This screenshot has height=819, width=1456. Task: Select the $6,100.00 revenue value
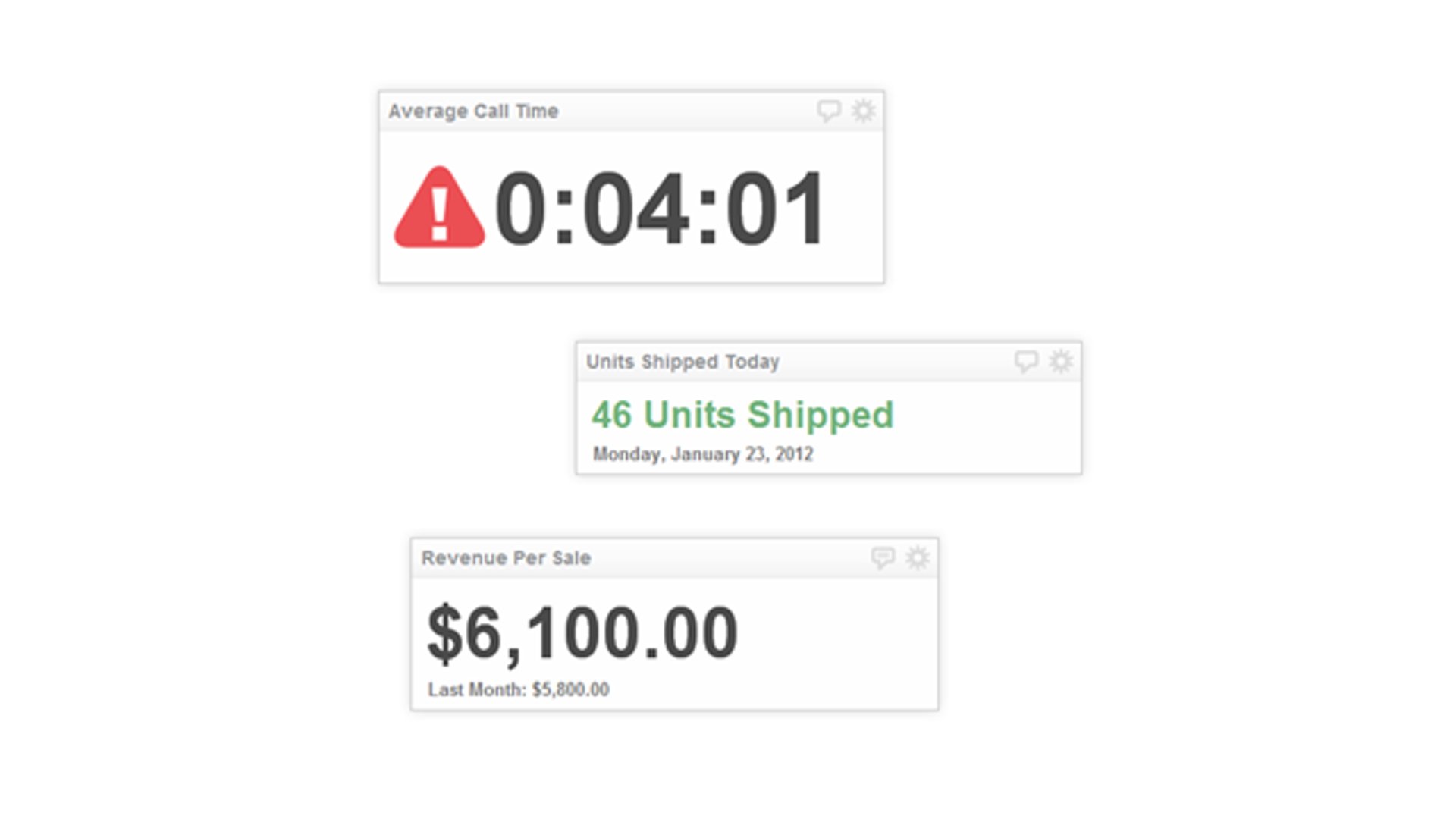point(582,633)
